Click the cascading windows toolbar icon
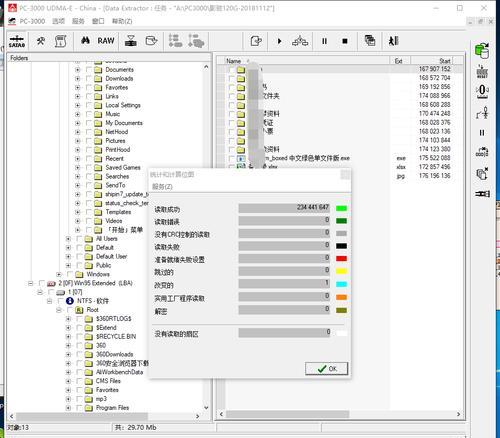 coord(370,41)
